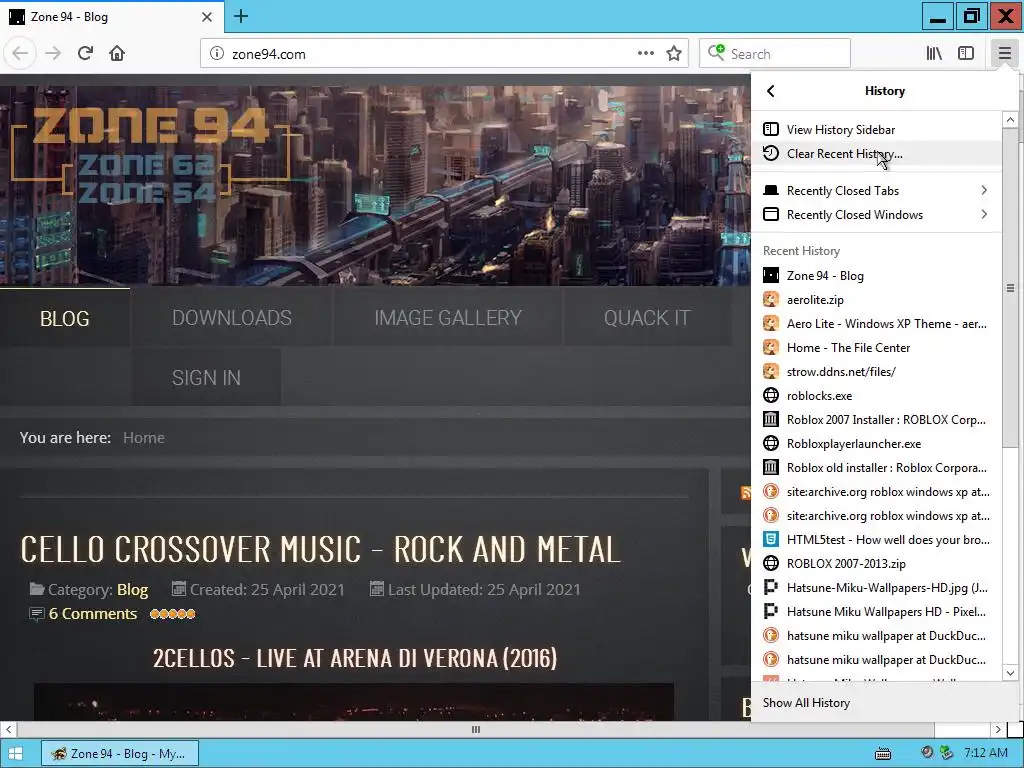1024x768 pixels.
Task: Open the on-screen keyboard tray icon
Action: (883, 754)
